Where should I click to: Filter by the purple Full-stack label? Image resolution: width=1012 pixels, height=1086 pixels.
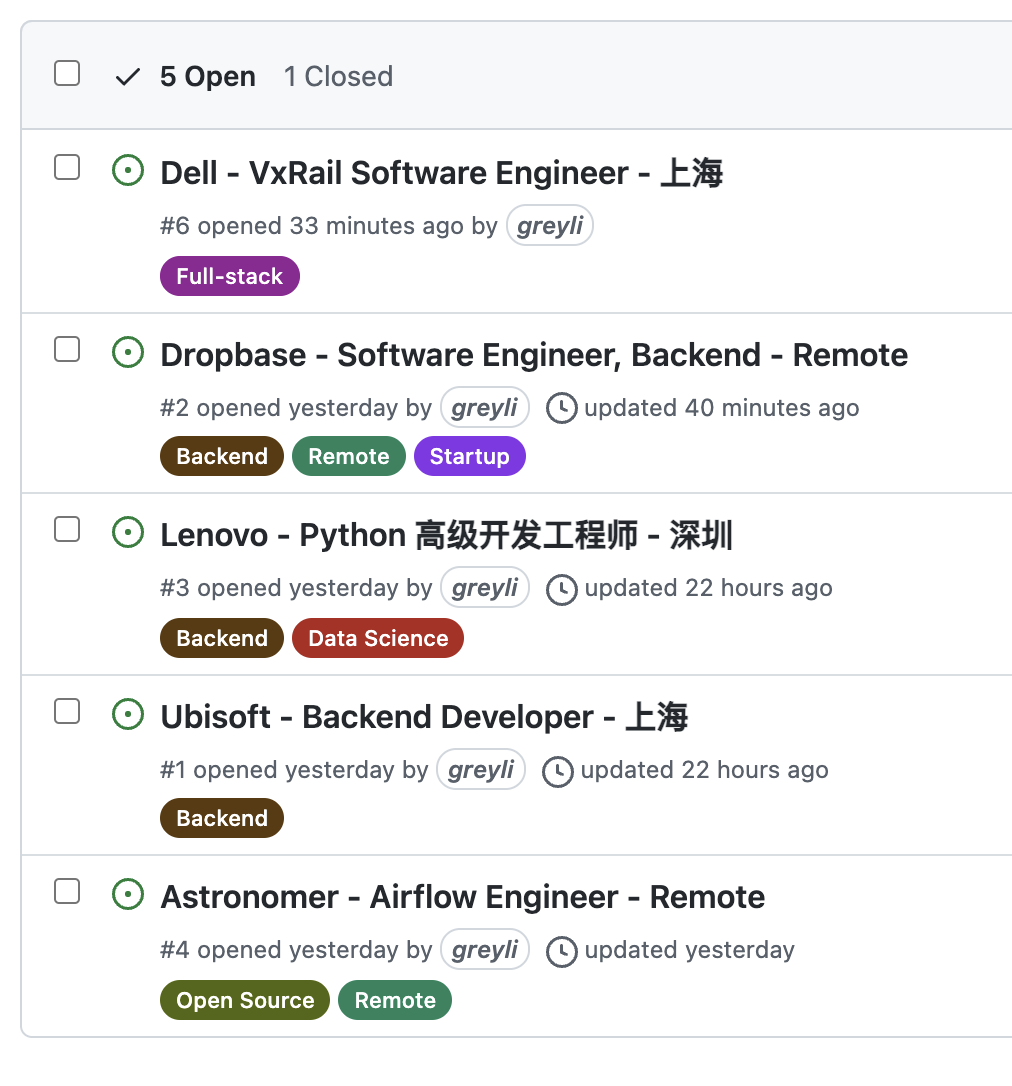pyautogui.click(x=230, y=277)
